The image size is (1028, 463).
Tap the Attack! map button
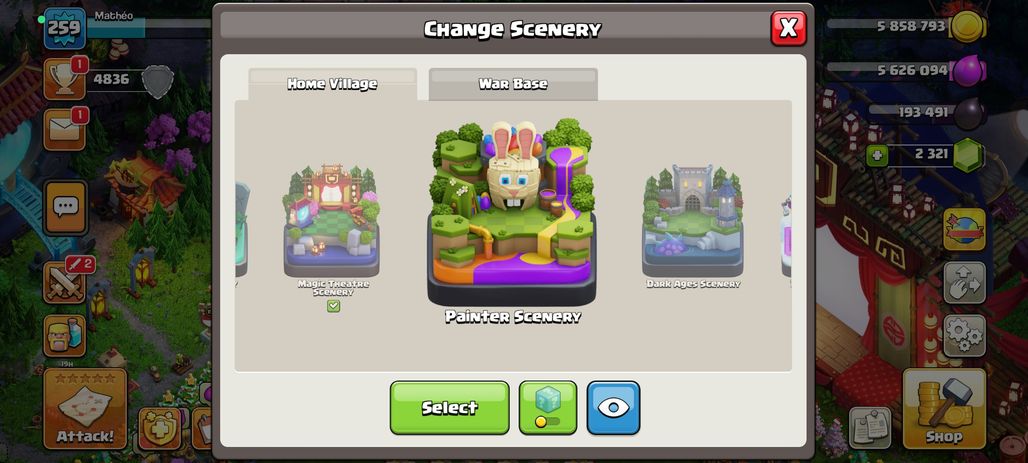[x=85, y=408]
